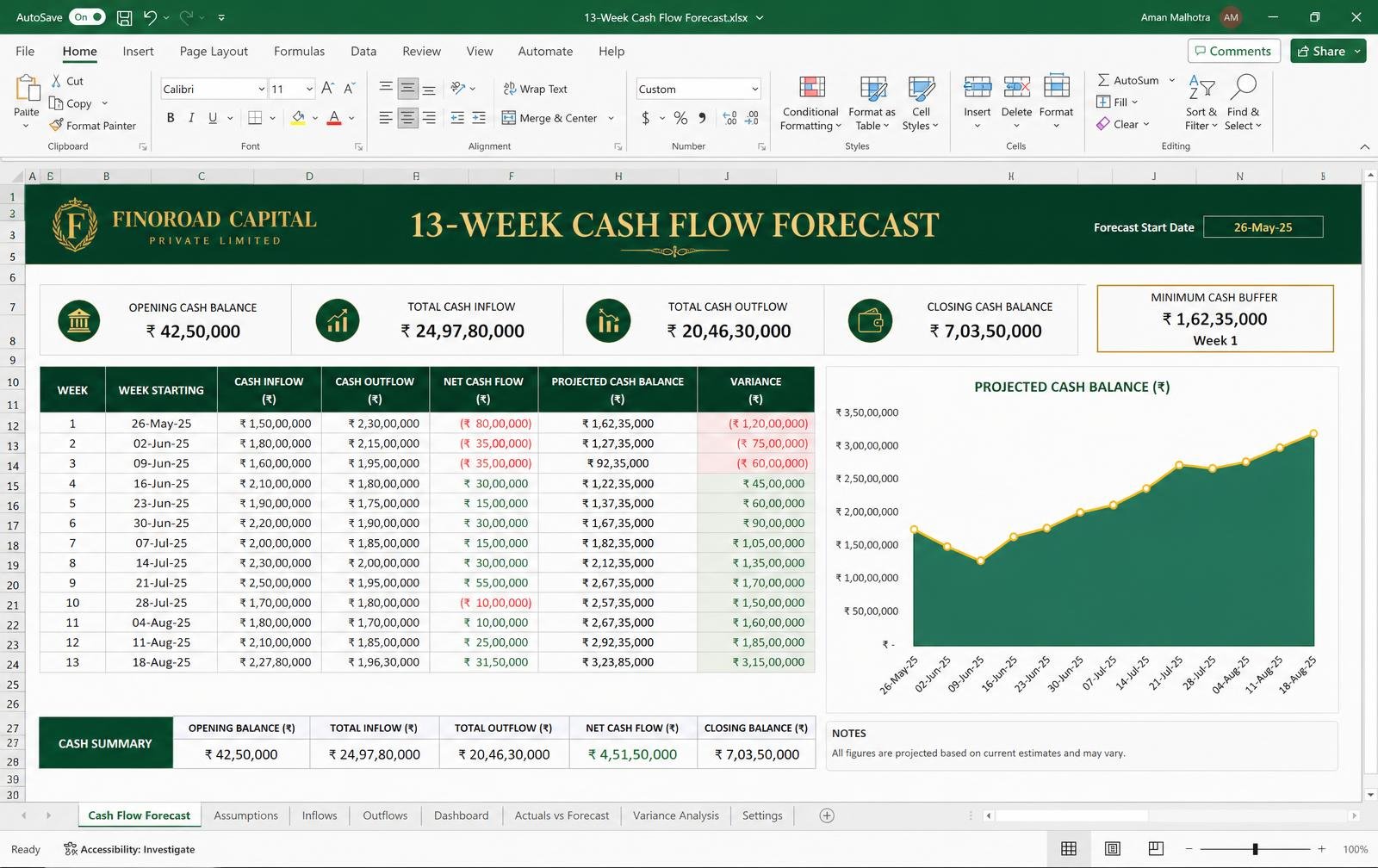
Task: Open the Data ribbon tab
Action: (363, 51)
